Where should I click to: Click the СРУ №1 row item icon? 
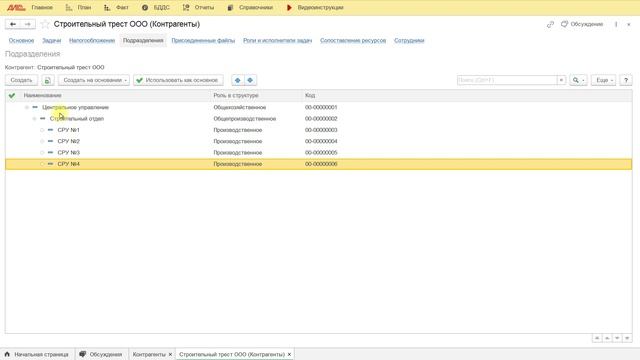pyautogui.click(x=50, y=130)
